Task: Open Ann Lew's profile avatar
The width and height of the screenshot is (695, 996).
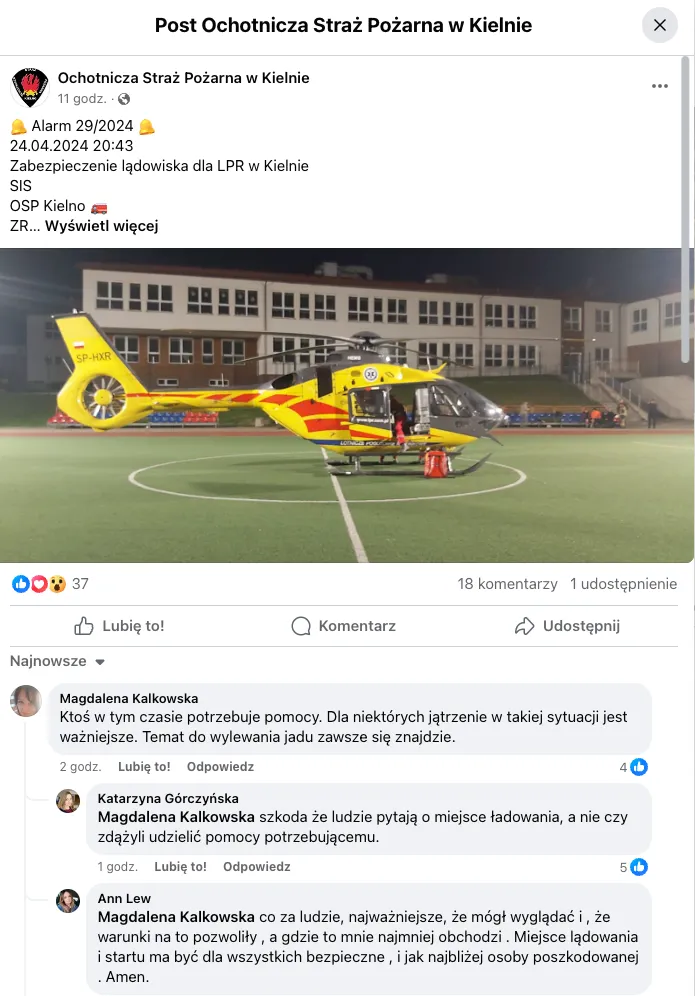Action: click(68, 901)
